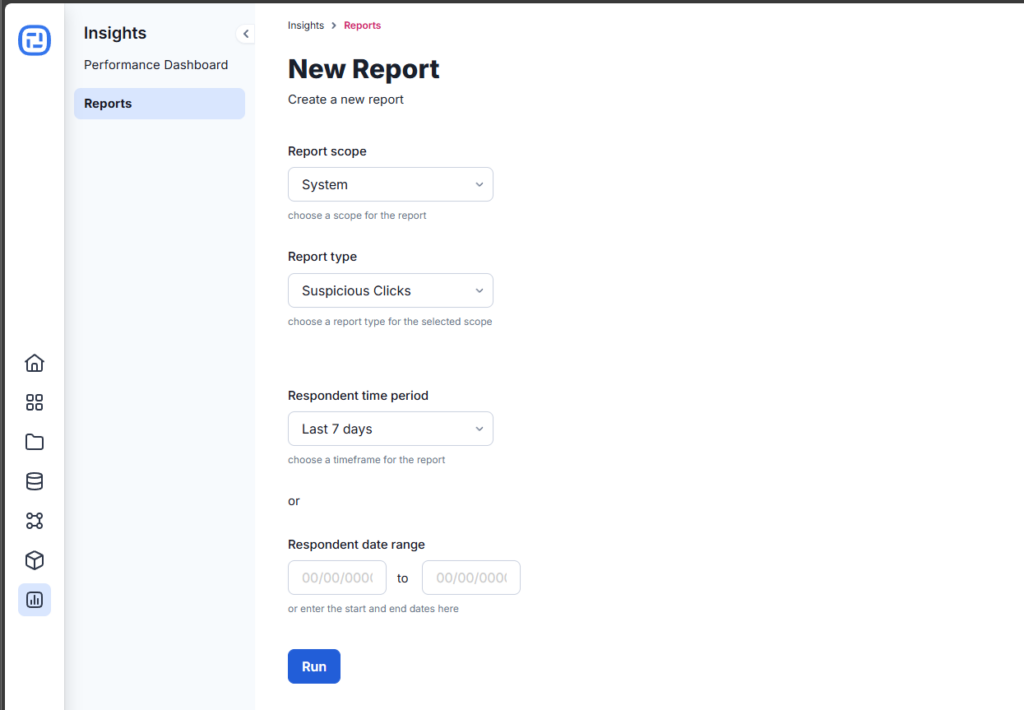Open the Respondent time period dropdown
Image resolution: width=1024 pixels, height=710 pixels.
coord(390,429)
